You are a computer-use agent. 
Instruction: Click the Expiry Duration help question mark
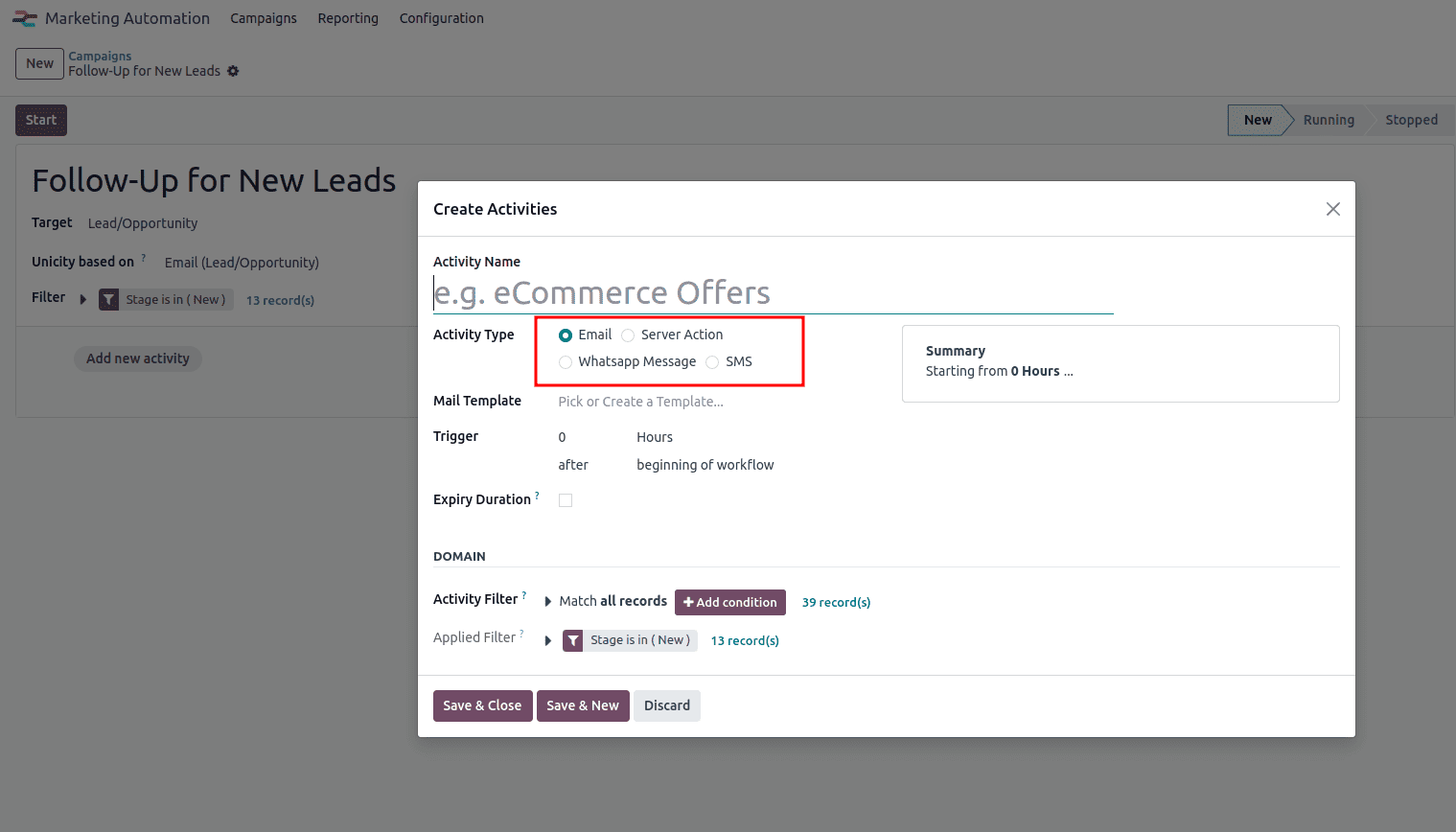(x=537, y=496)
